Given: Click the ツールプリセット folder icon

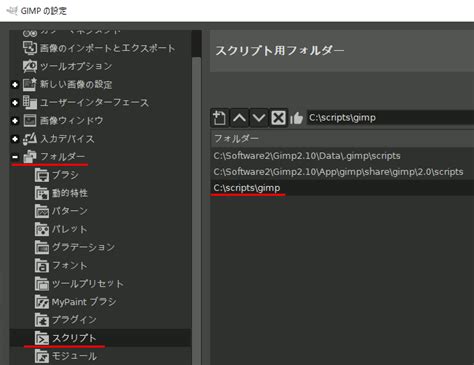Looking at the screenshot, I should (x=42, y=284).
